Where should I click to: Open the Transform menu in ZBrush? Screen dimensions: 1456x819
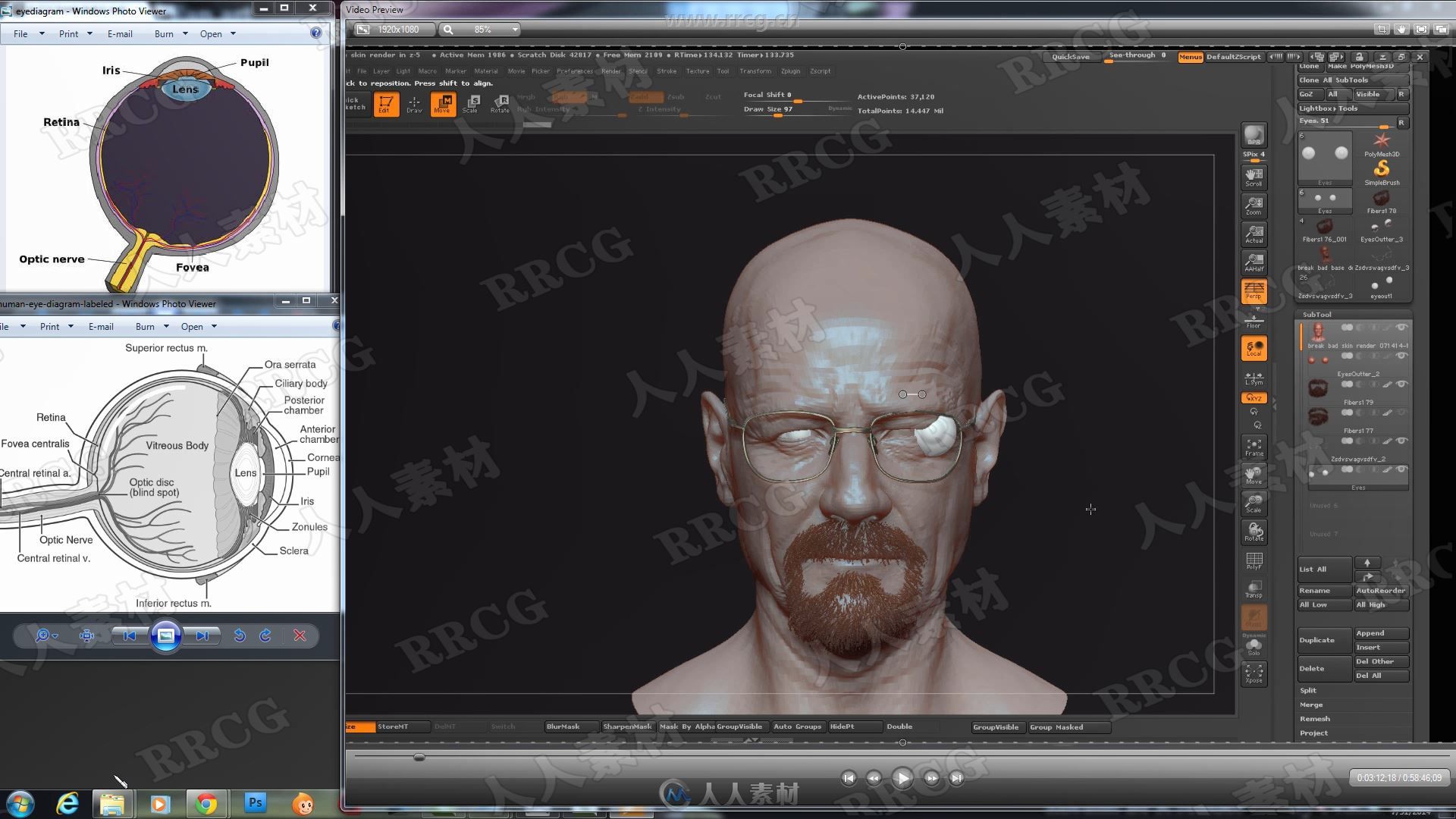(755, 71)
